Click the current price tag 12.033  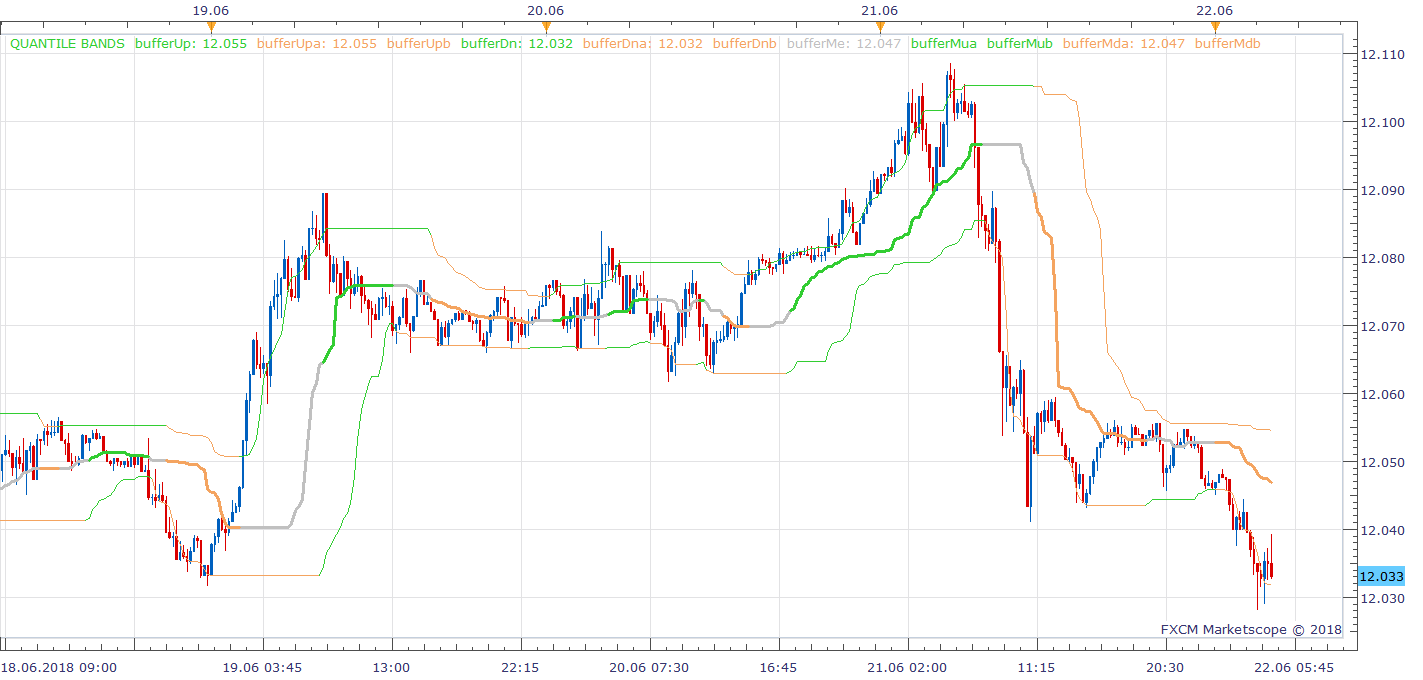click(1381, 577)
